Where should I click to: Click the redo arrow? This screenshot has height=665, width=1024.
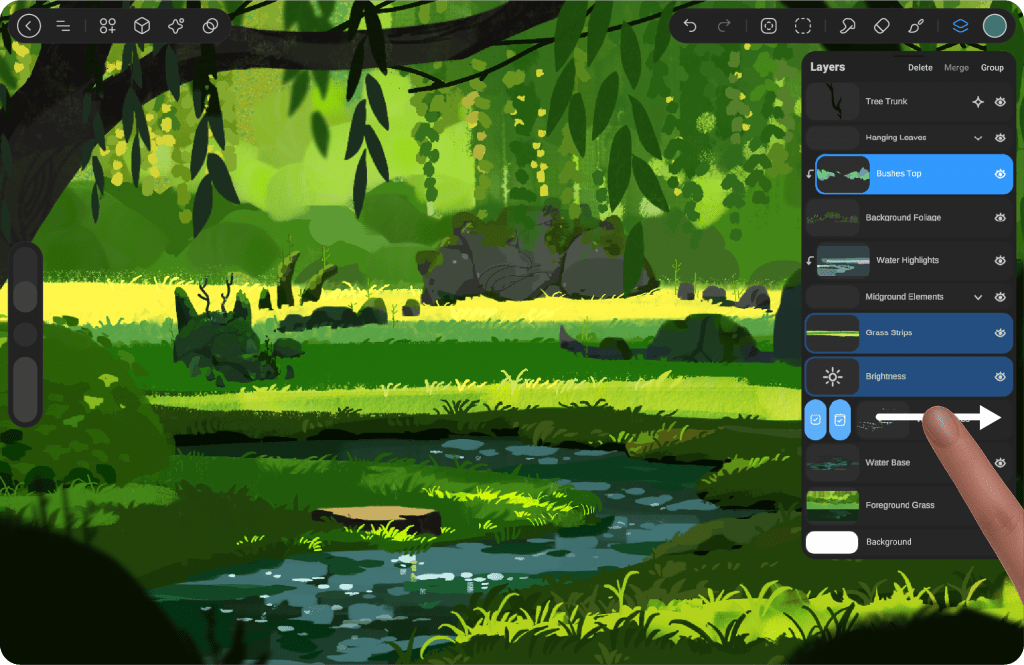725,26
